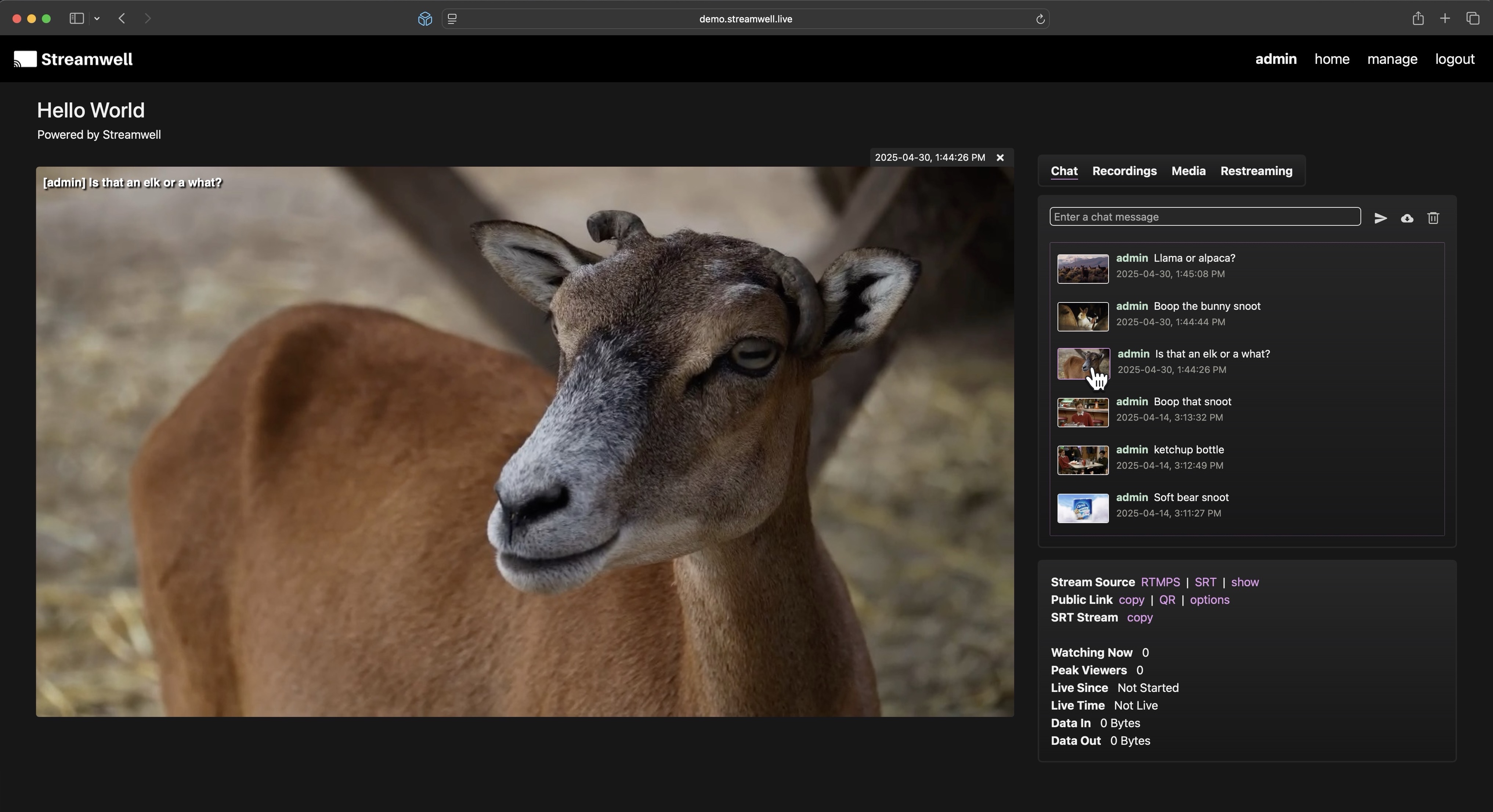The width and height of the screenshot is (1493, 812).
Task: Toggle the Safari sidebar button
Action: tap(76, 19)
